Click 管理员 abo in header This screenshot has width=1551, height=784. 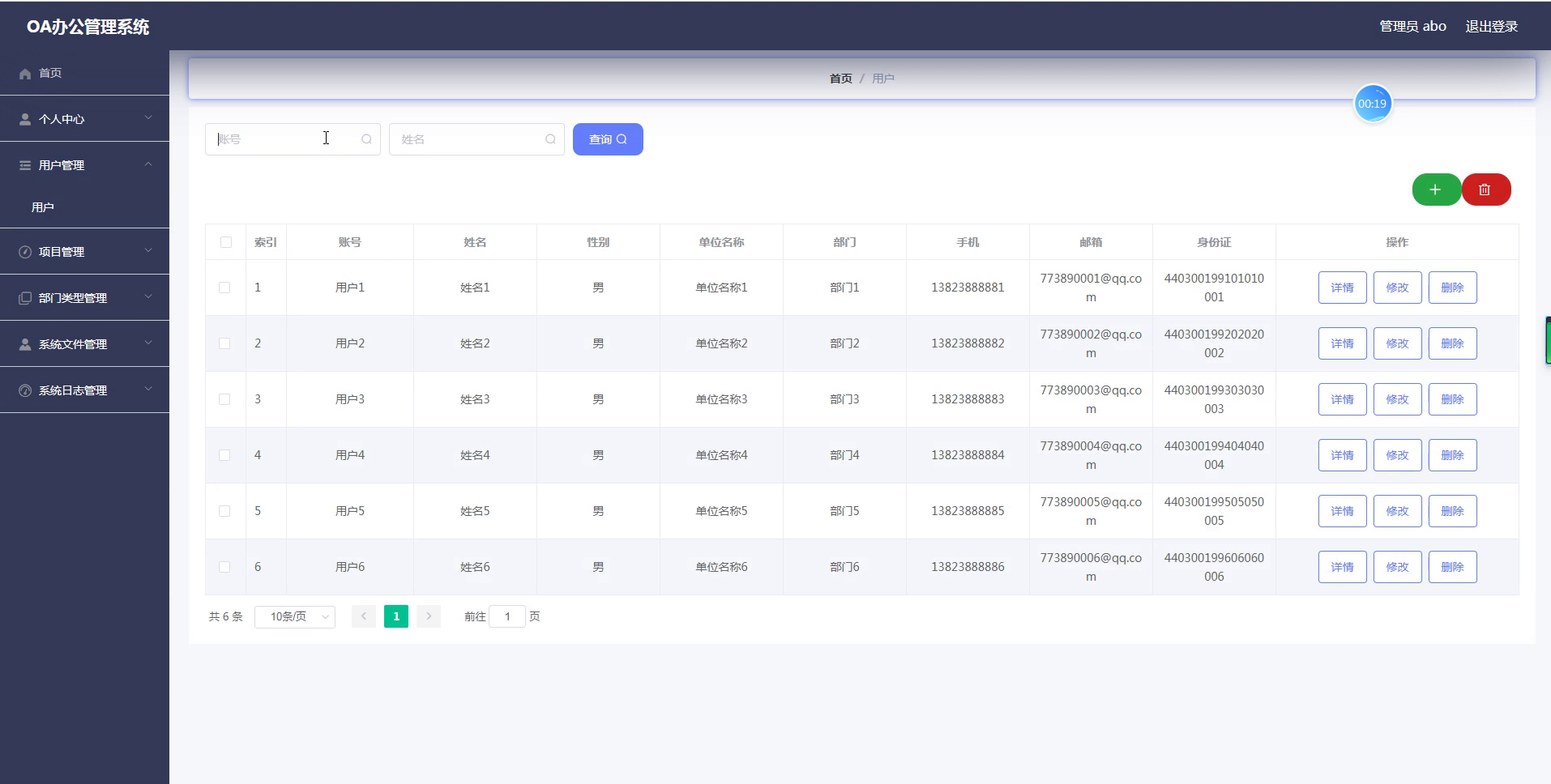click(1412, 27)
